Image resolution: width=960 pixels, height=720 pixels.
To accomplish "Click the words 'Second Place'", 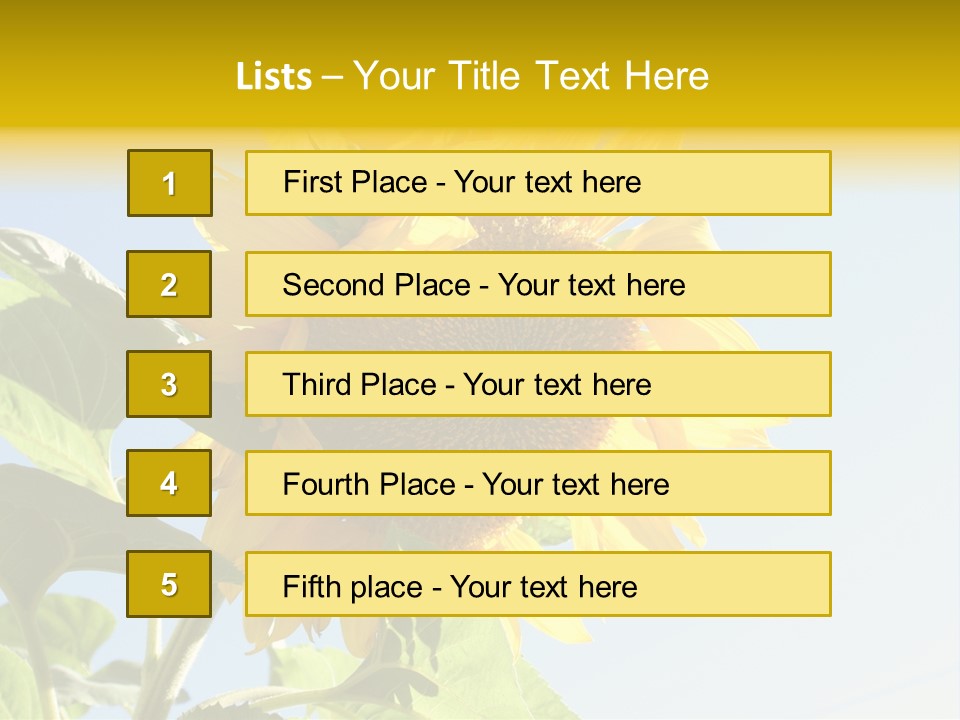I will pos(377,285).
